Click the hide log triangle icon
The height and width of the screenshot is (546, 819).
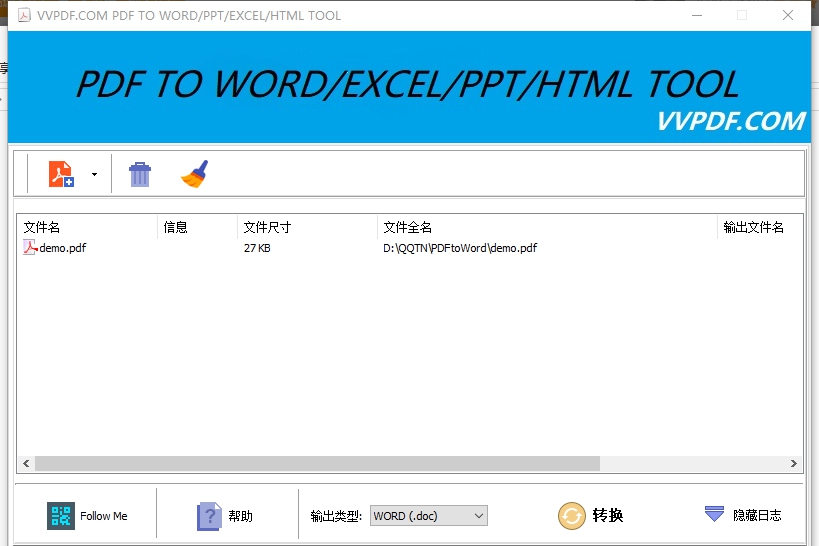(714, 514)
